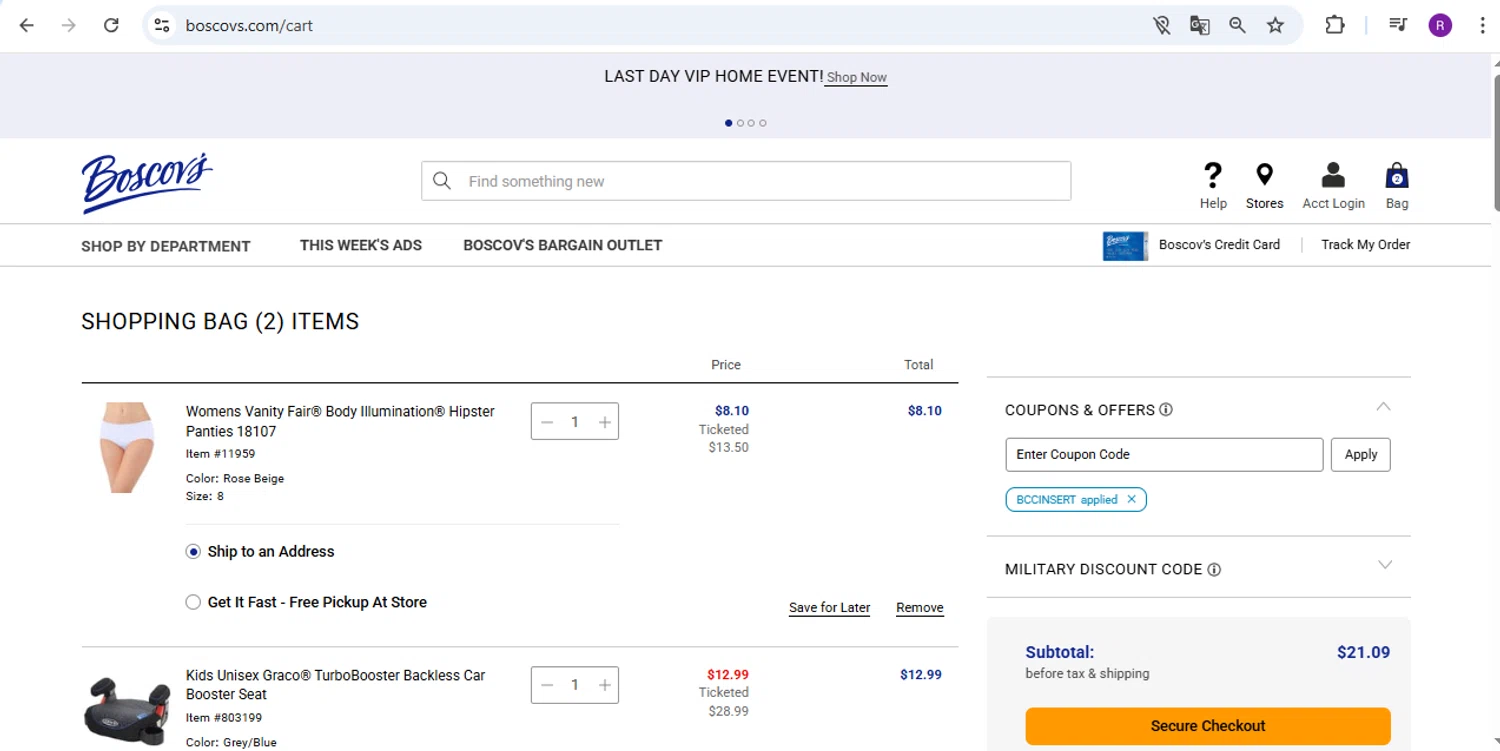Save the Vanity Fair panties for later

[829, 607]
